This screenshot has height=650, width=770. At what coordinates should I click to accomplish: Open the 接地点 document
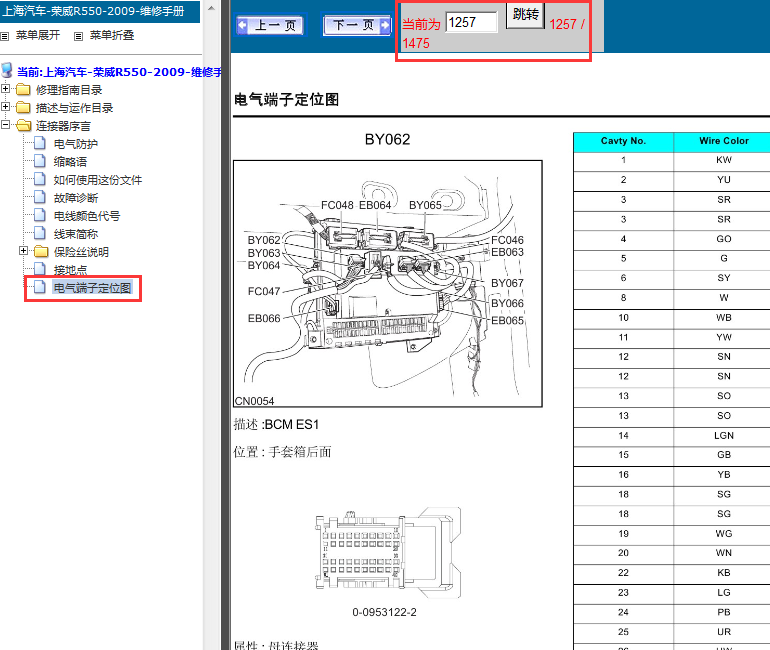tap(70, 270)
